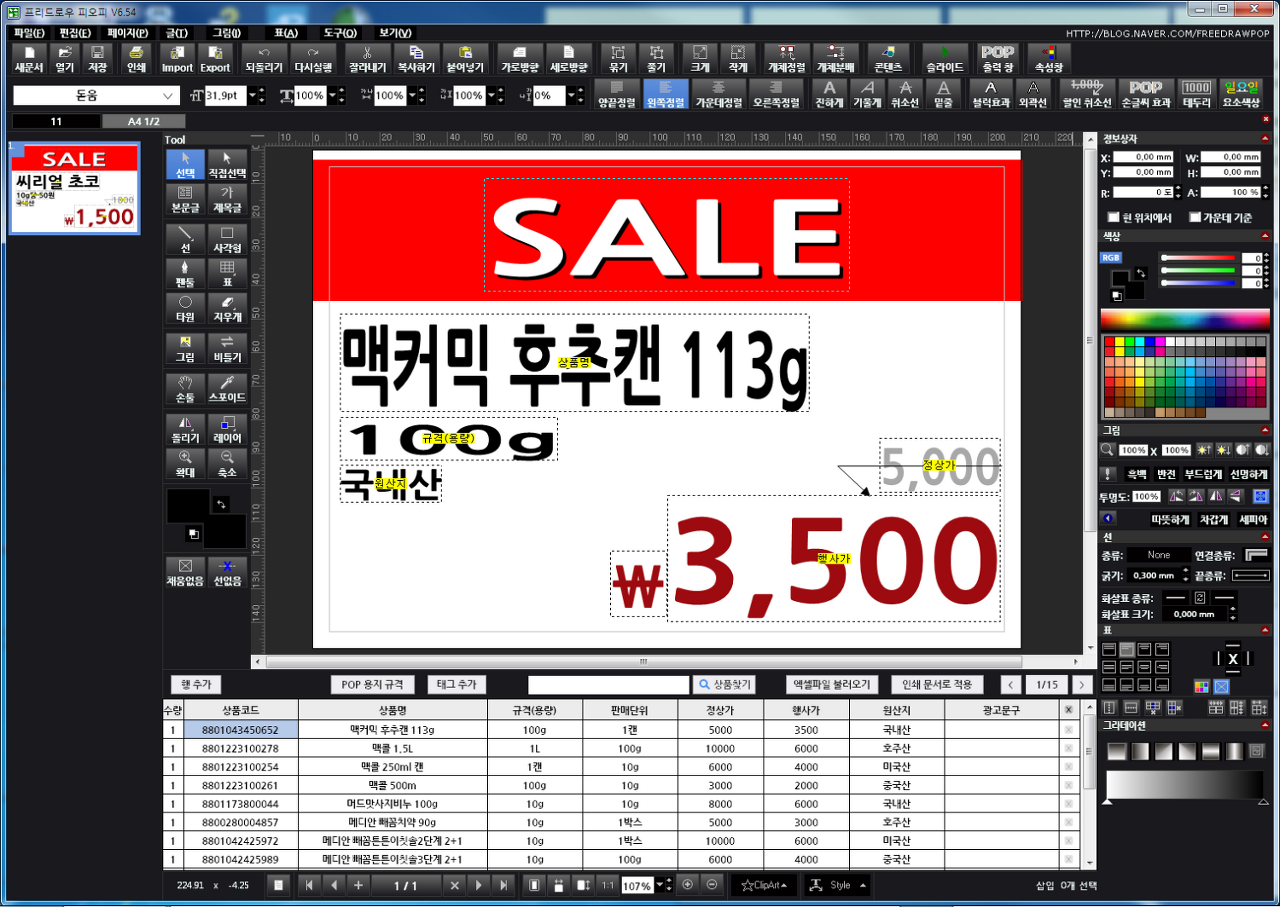The width and height of the screenshot is (1280, 907).
Task: Click the 인쇄 print icon
Action: pos(136,59)
